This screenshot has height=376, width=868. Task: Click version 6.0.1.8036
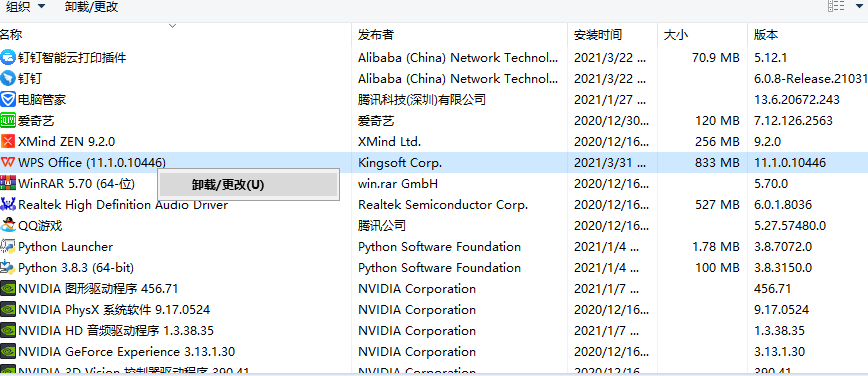(x=783, y=204)
